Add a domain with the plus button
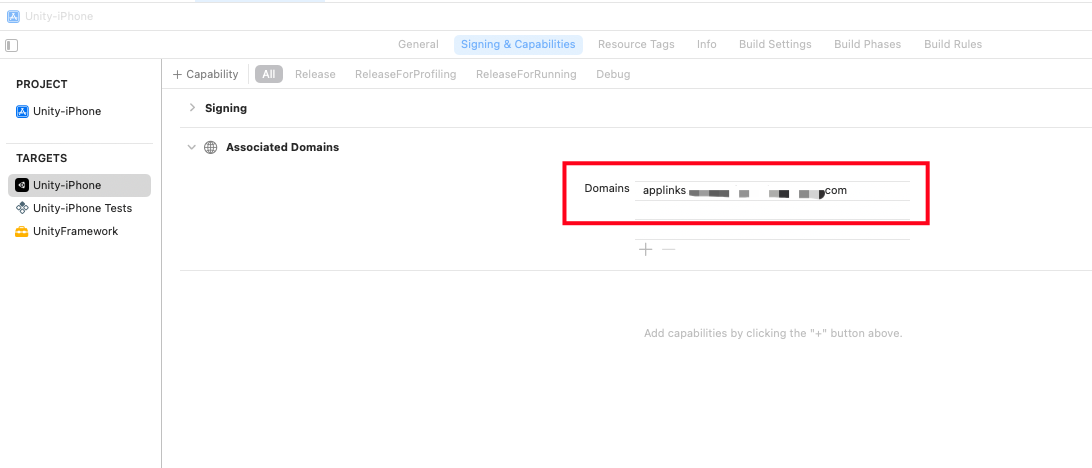 tap(646, 249)
